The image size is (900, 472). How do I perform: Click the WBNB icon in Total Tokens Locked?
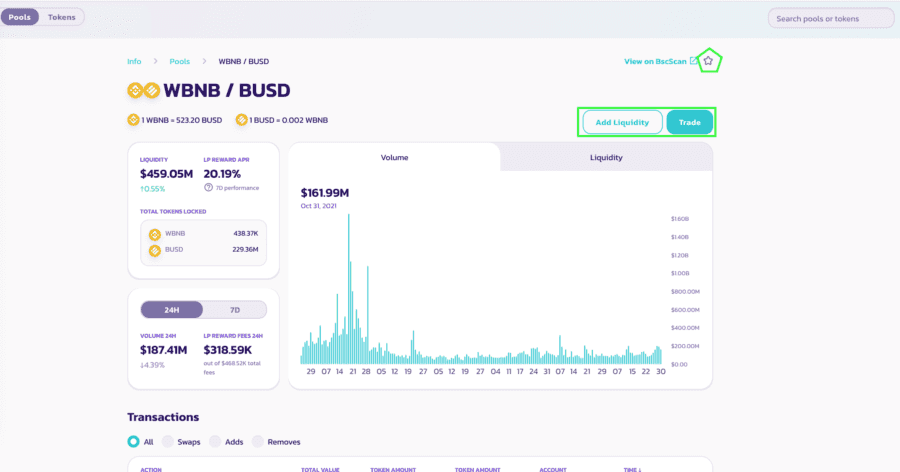click(154, 234)
